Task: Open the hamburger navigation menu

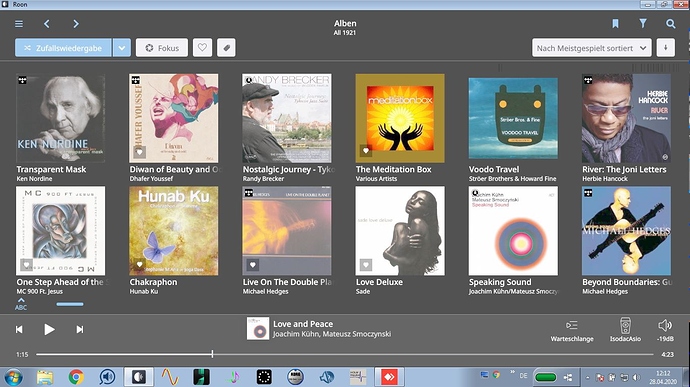Action: pyautogui.click(x=19, y=24)
